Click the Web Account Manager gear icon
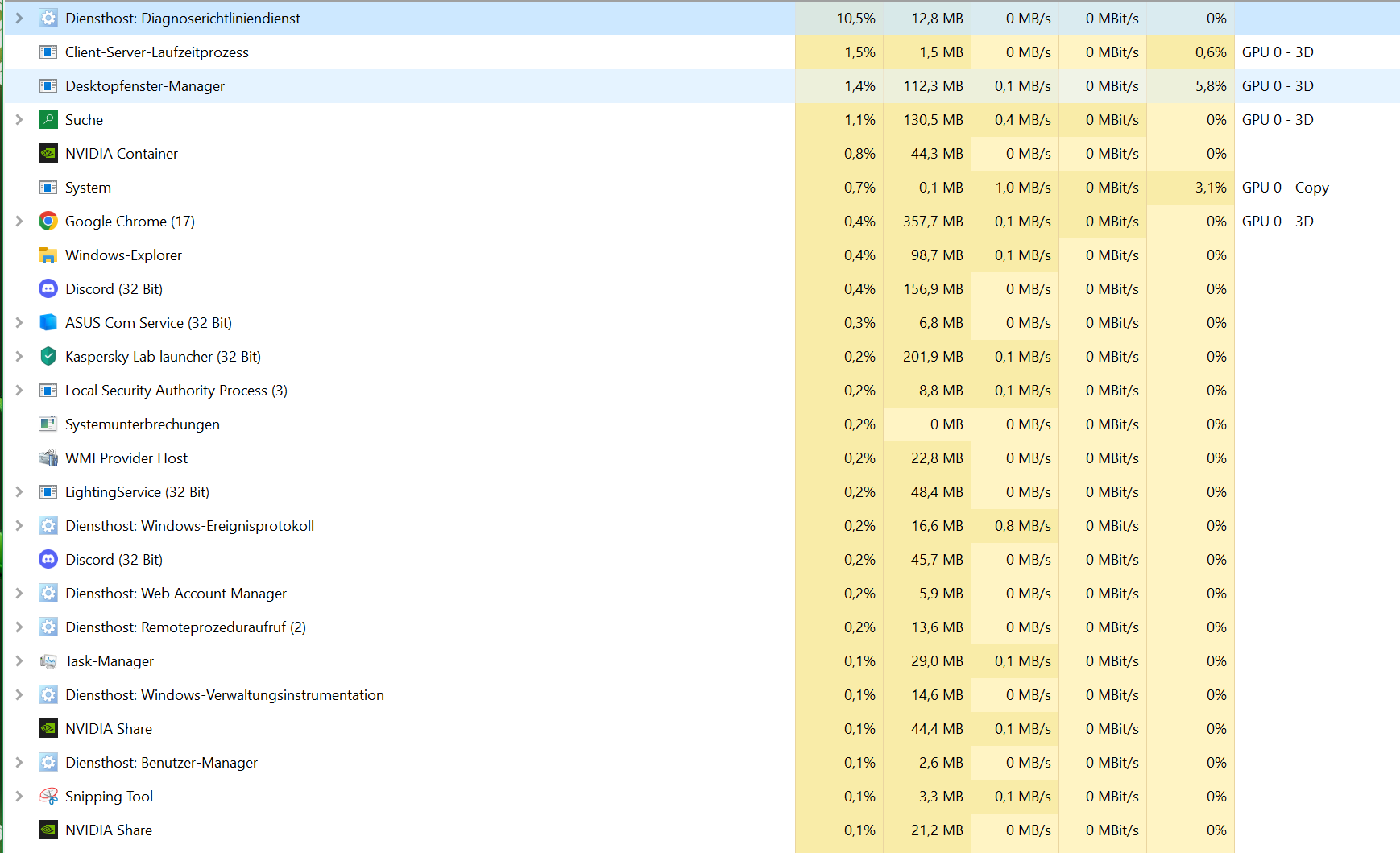The width and height of the screenshot is (1400, 853). [x=48, y=593]
